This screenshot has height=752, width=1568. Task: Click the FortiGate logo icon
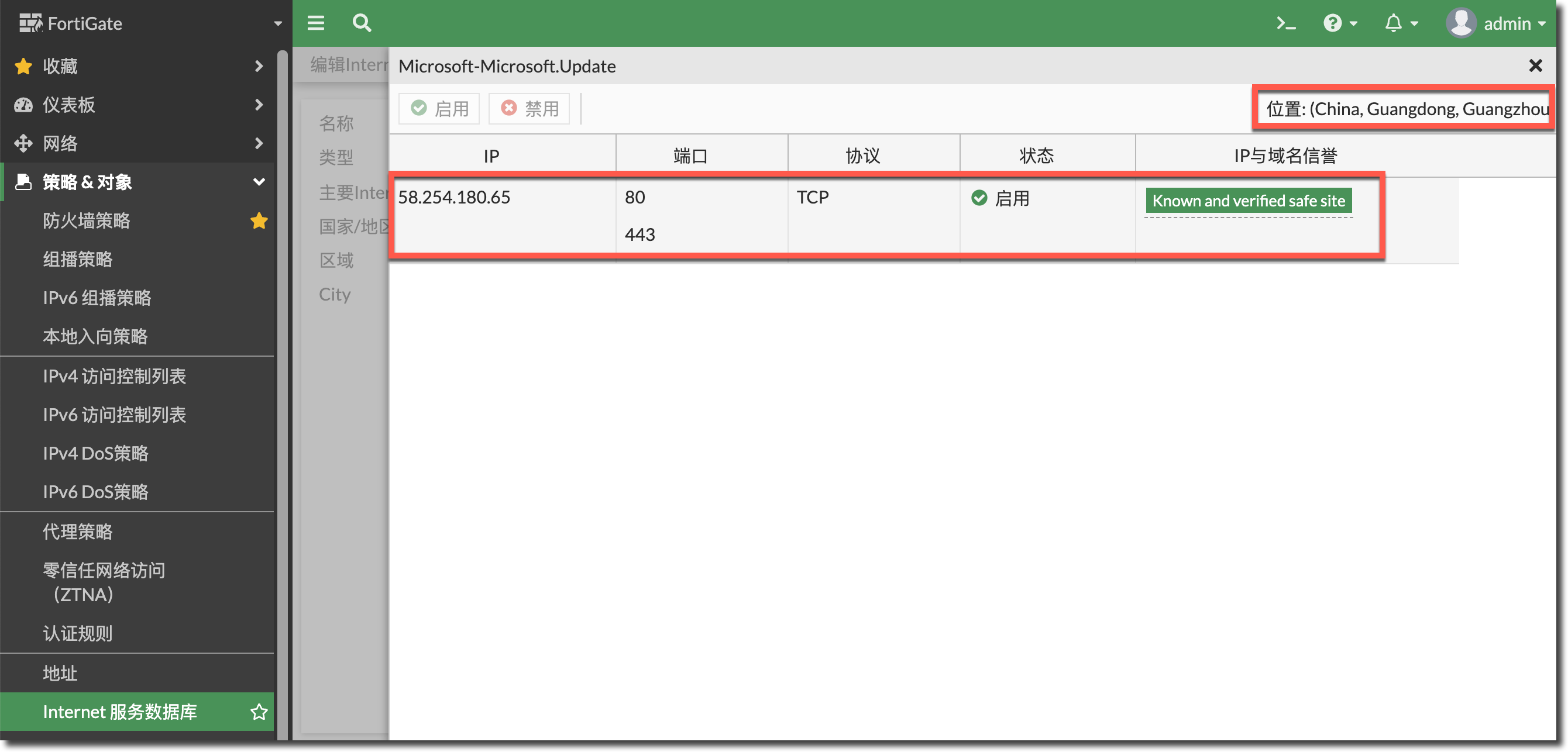click(30, 23)
